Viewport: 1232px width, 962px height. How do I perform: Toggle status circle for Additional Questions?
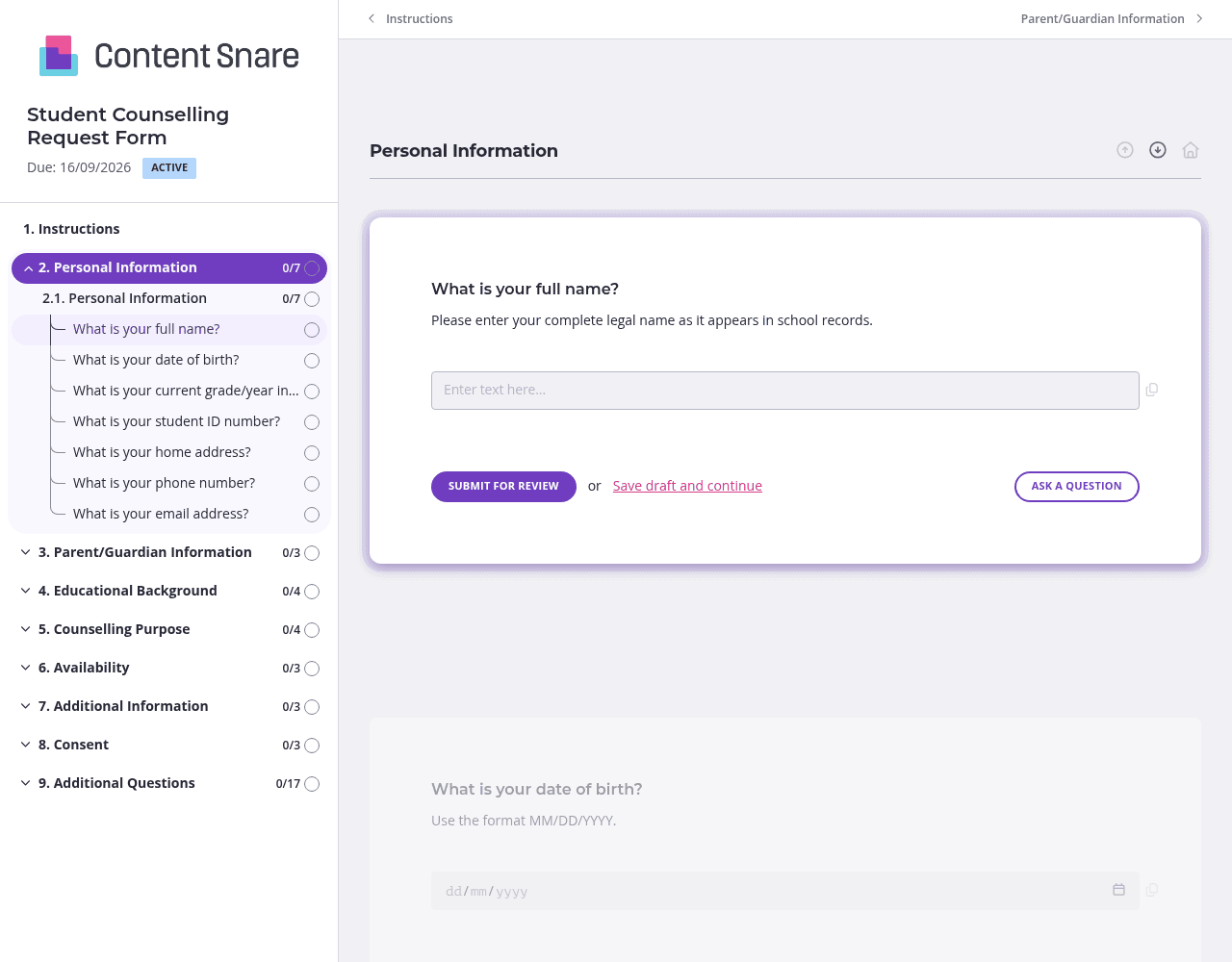(312, 784)
